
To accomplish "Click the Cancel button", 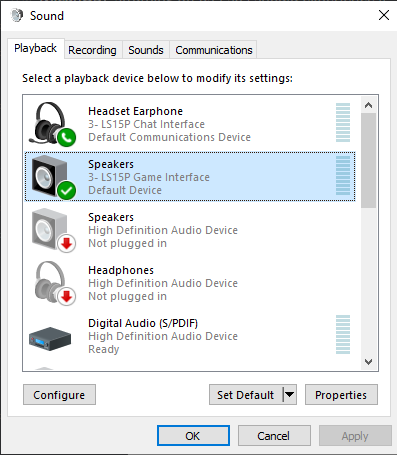I will (x=274, y=436).
